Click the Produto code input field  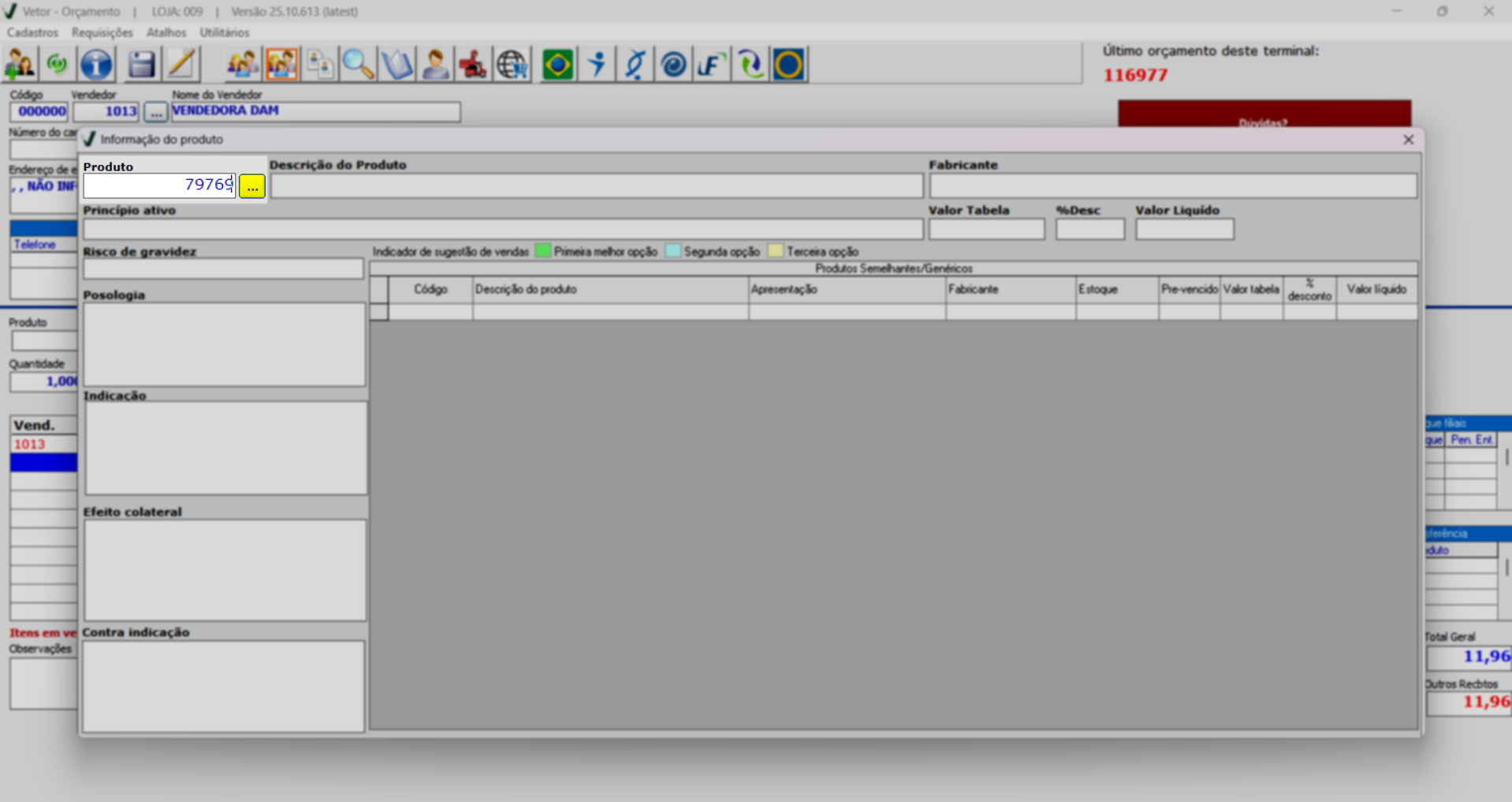point(159,185)
